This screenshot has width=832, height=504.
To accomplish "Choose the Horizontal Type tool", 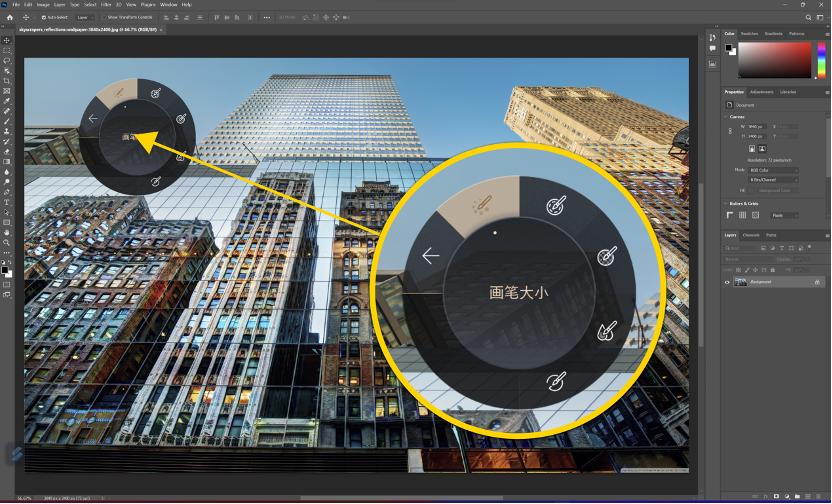I will [7, 202].
